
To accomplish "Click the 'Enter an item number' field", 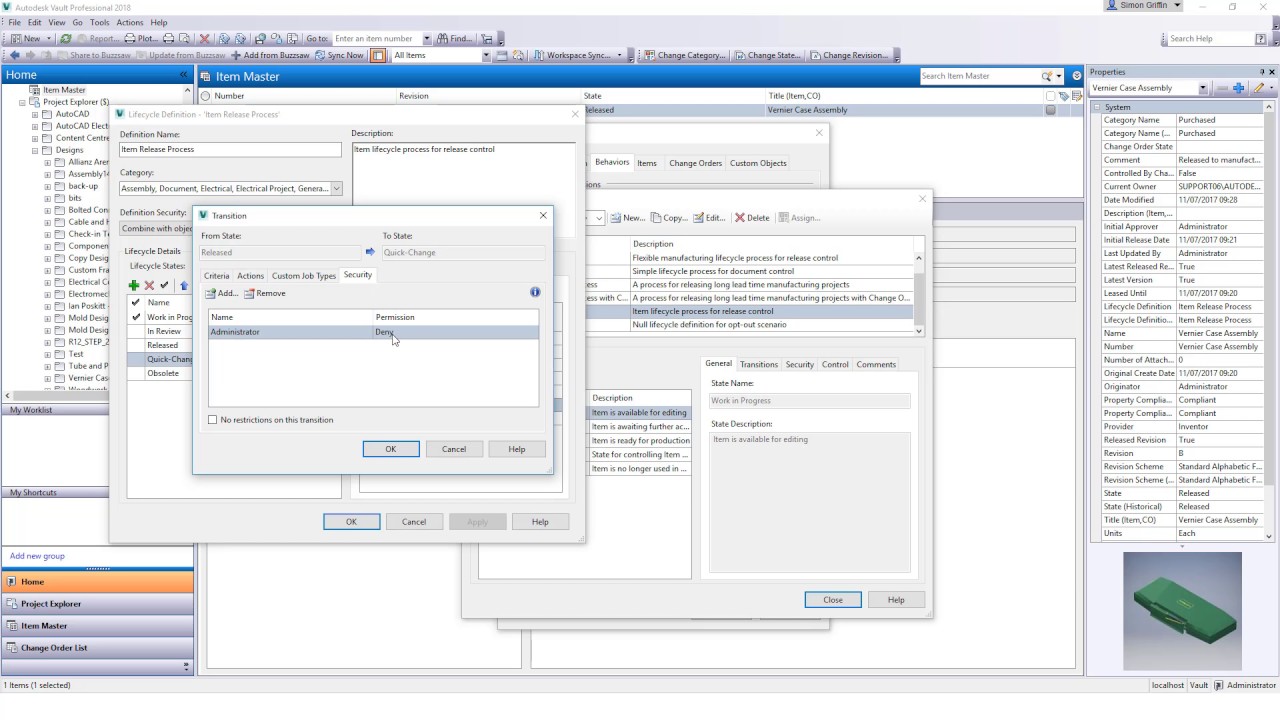I will coord(377,39).
